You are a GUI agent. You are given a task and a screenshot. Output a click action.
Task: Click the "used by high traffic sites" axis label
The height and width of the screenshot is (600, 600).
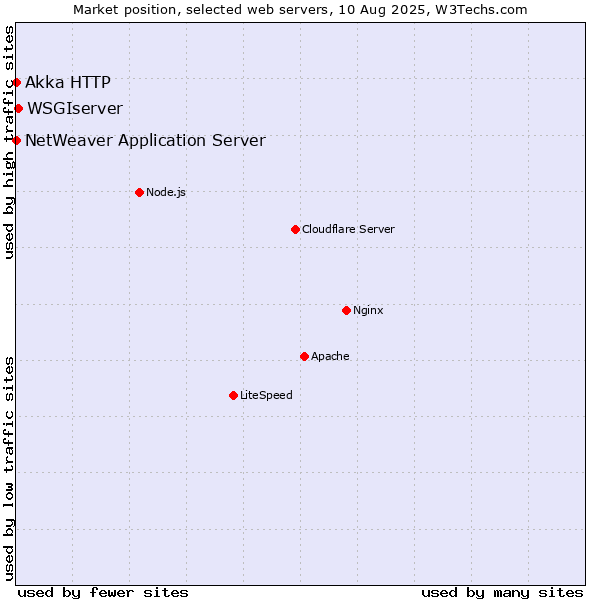[x=9, y=142]
